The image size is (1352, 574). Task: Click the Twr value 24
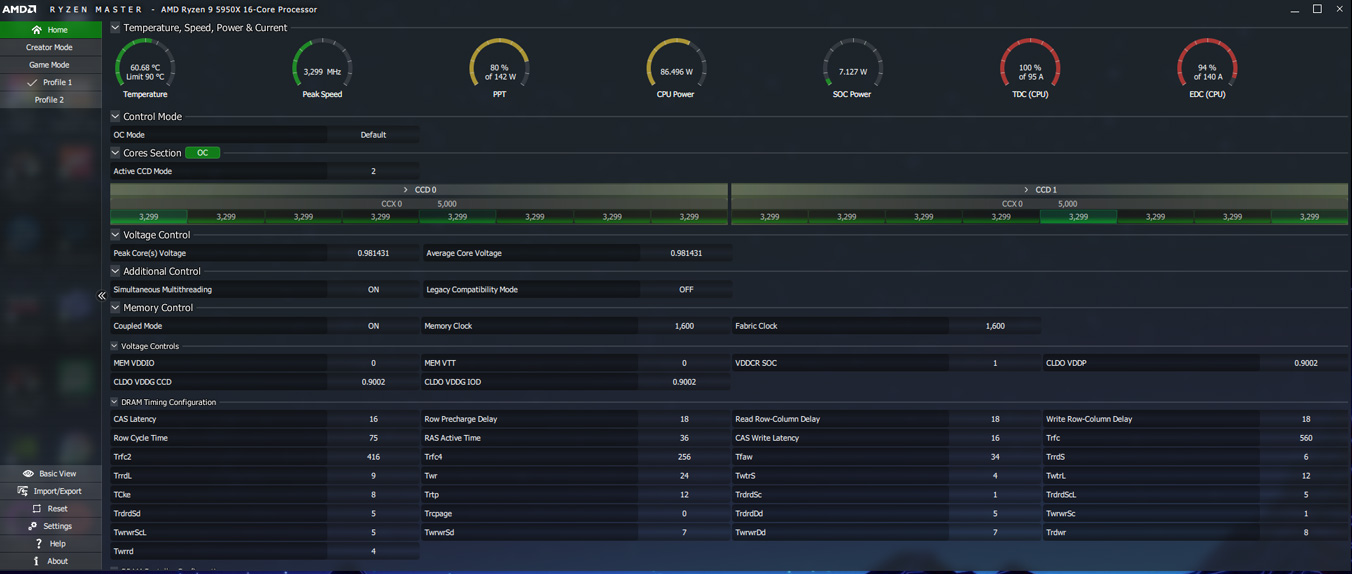click(x=684, y=476)
